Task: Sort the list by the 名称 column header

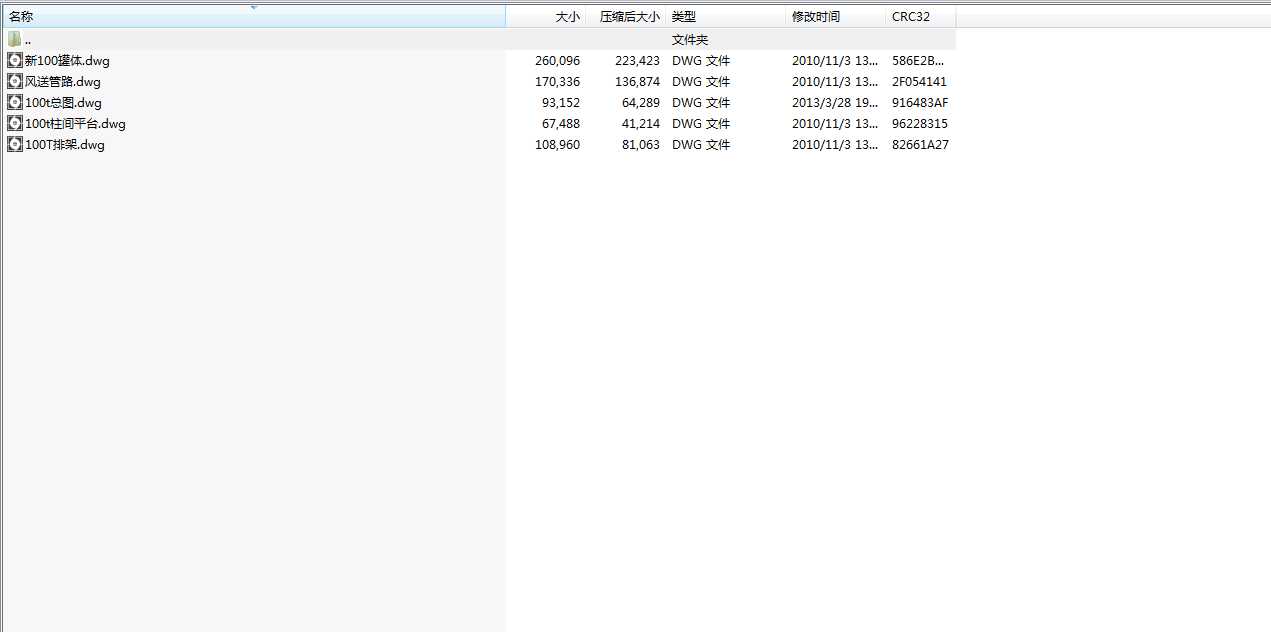Action: (253, 17)
